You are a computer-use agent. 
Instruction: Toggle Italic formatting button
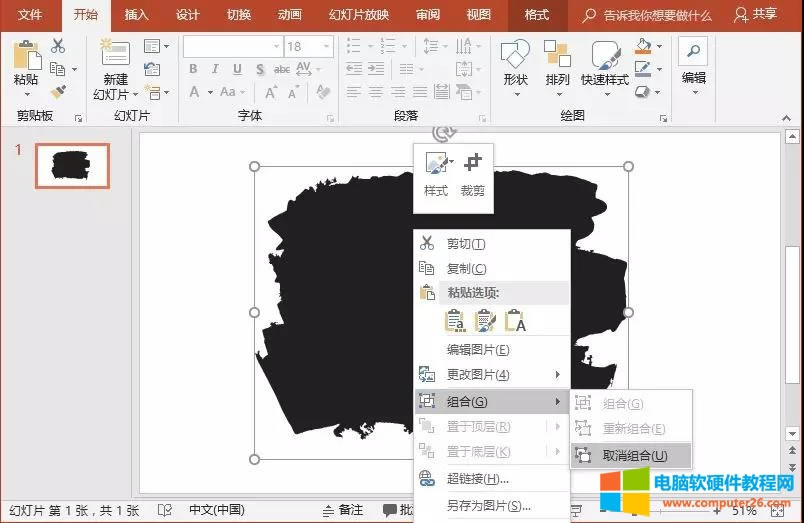[215, 69]
